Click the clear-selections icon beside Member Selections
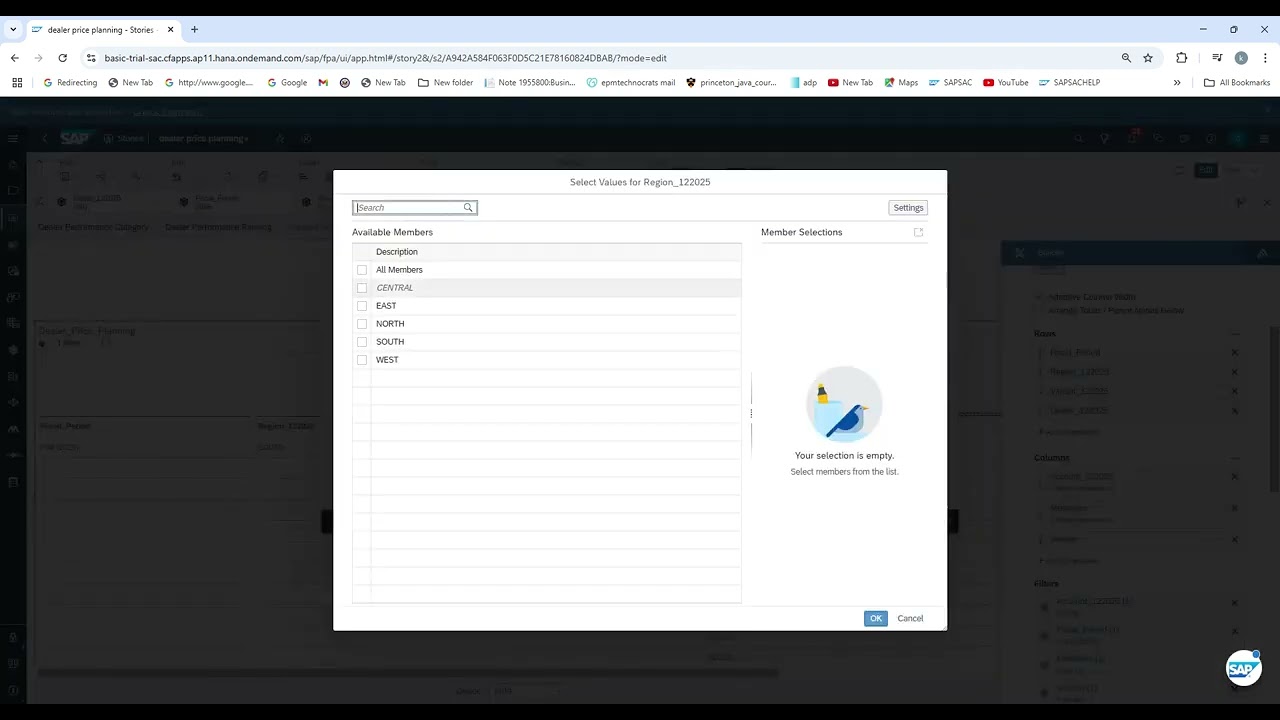1280x720 pixels. 918,232
